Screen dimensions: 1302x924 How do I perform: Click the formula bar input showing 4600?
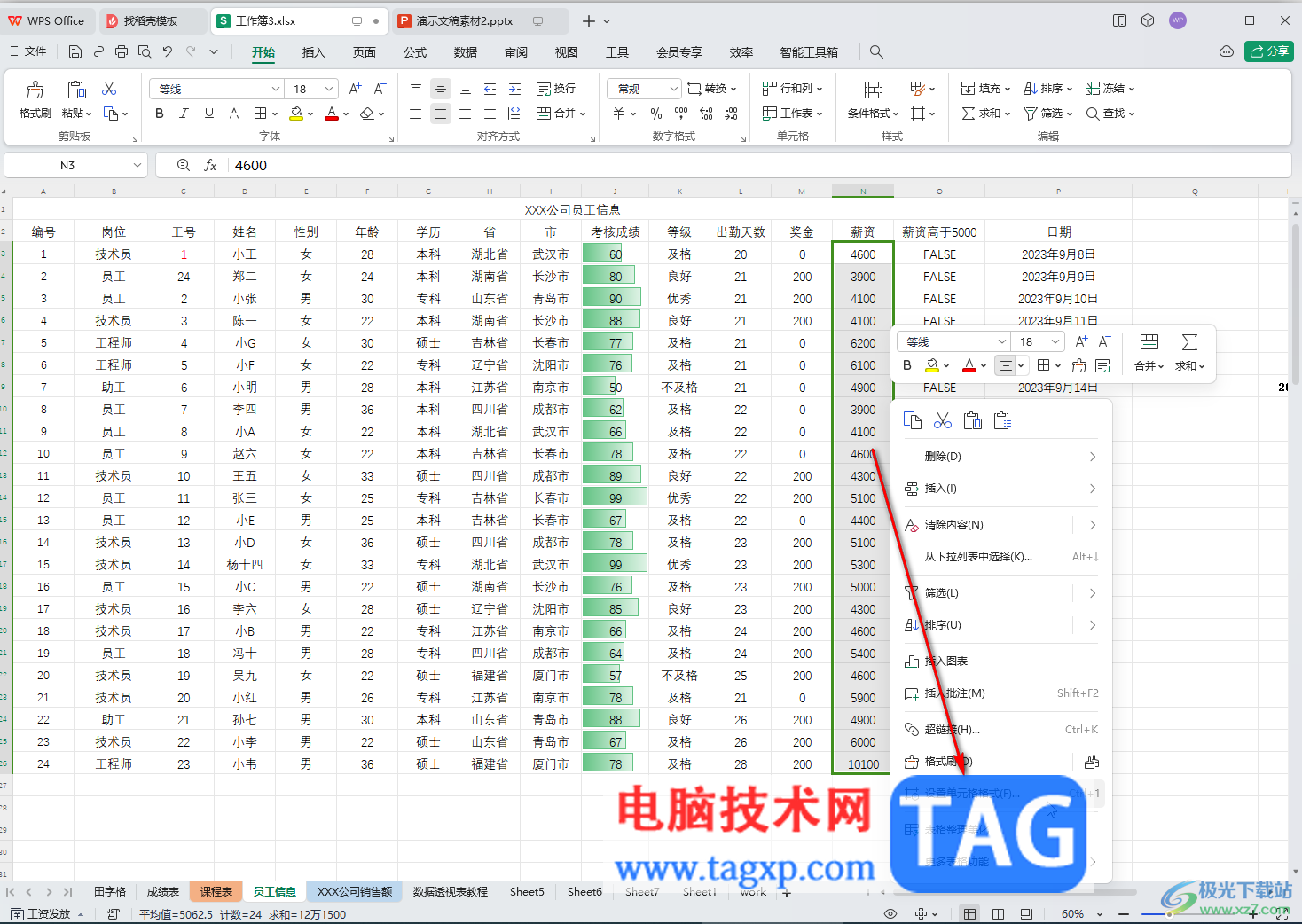[x=758, y=165]
